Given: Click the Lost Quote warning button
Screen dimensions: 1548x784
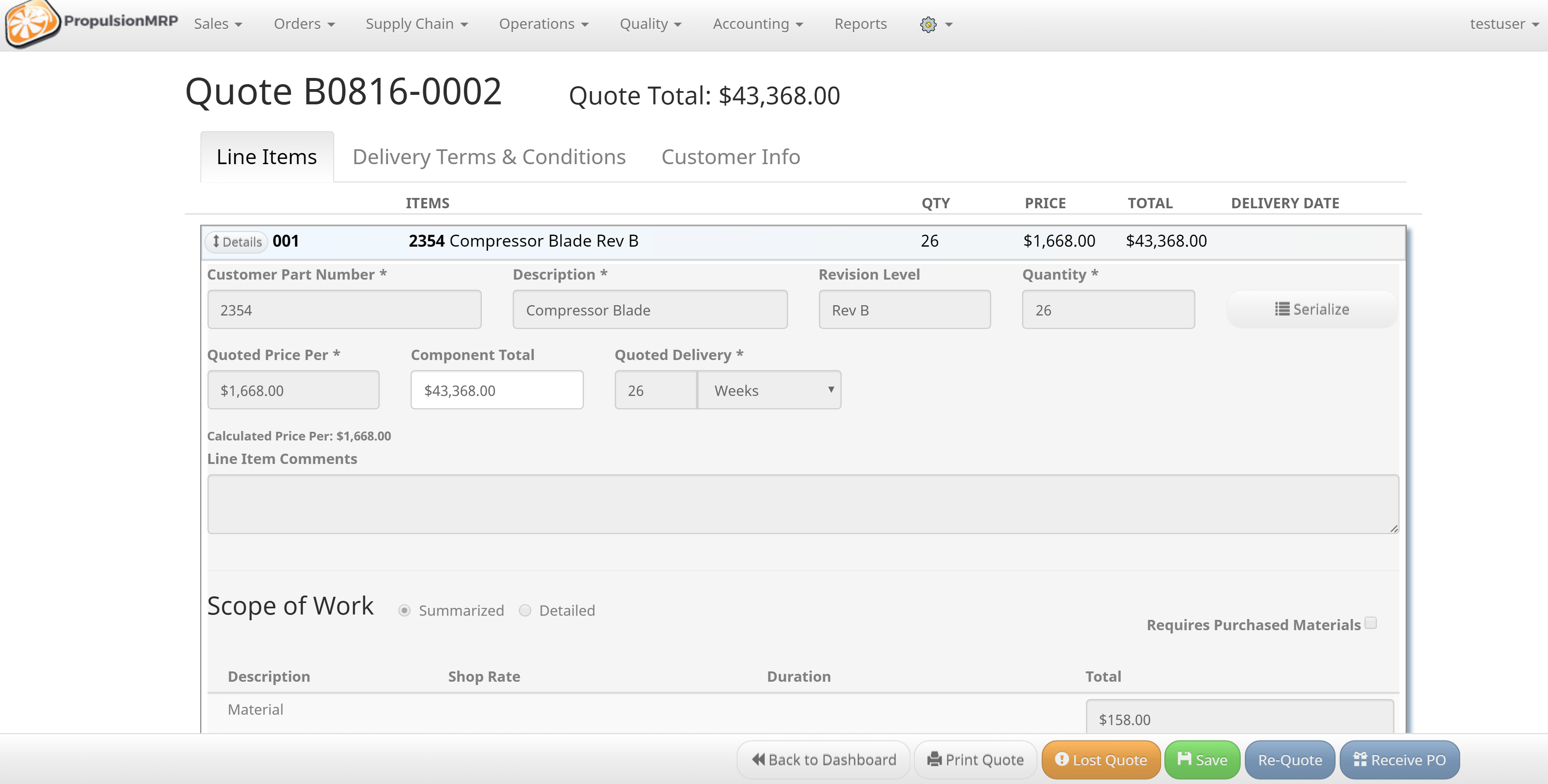Looking at the screenshot, I should coord(1100,759).
